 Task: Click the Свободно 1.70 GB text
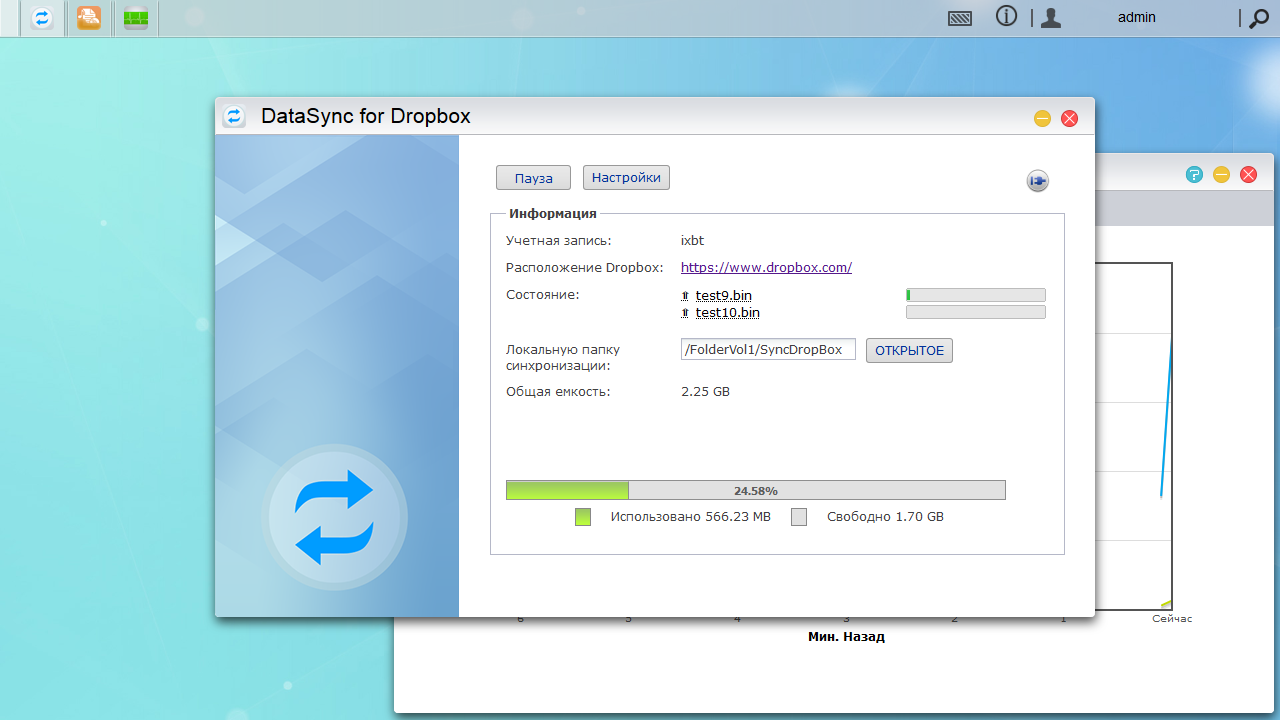pyautogui.click(x=885, y=517)
